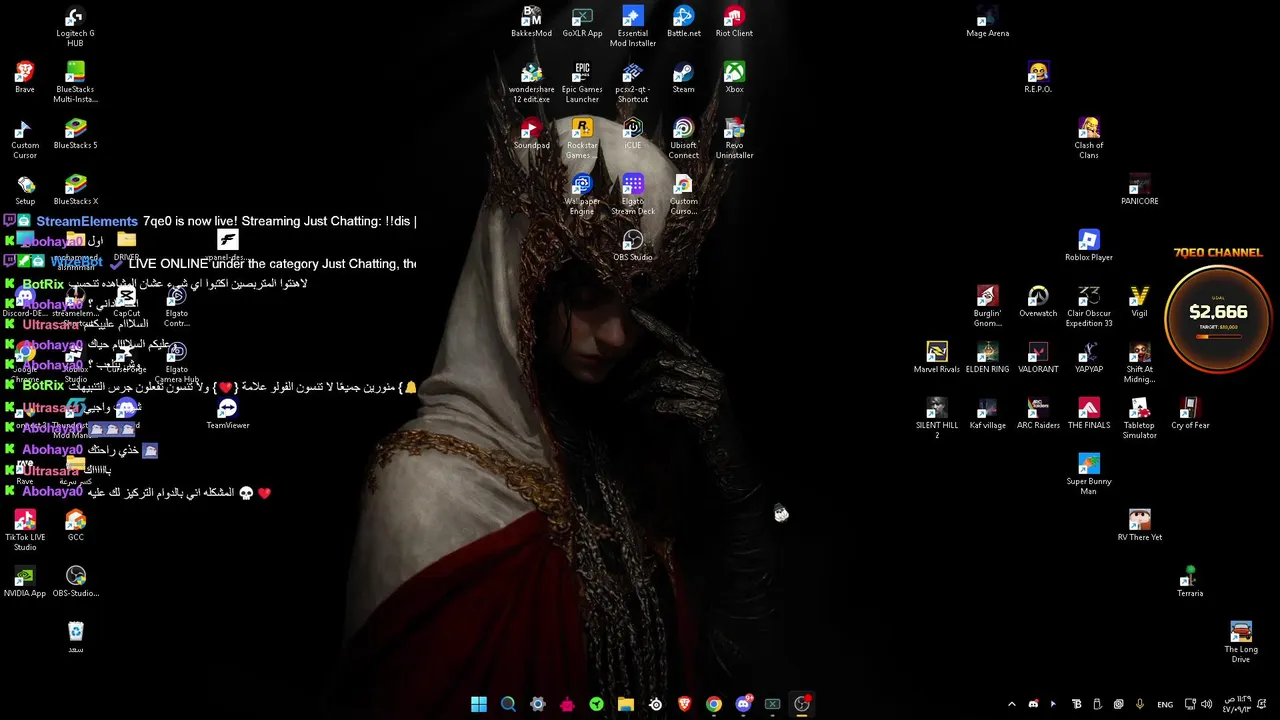This screenshot has height=720, width=1280.
Task: Launch ARC Raiders desktop icon
Action: click(1038, 414)
